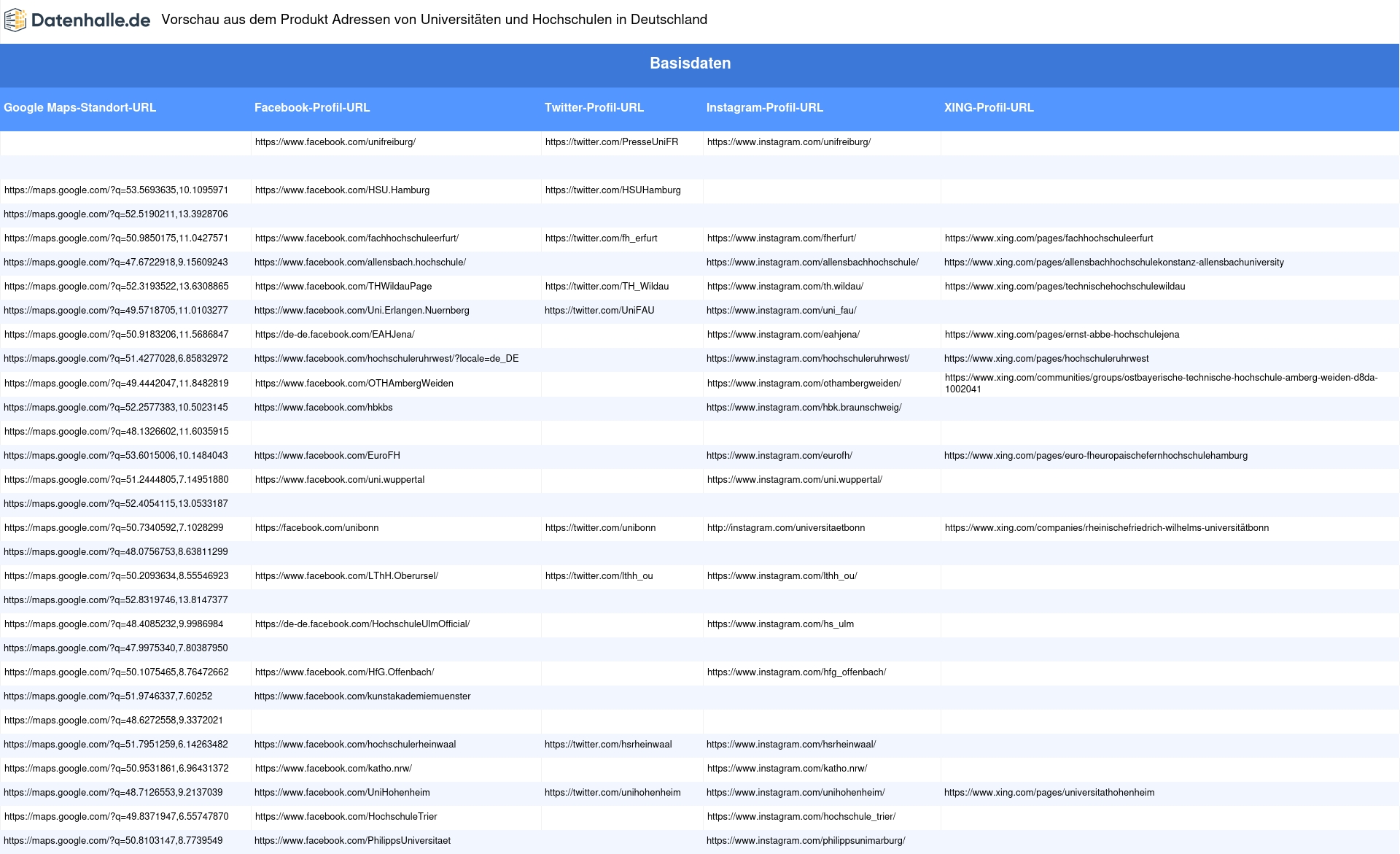The width and height of the screenshot is (1400, 854).
Task: Open the instagram.com/philippsunimarburg/ link
Action: click(806, 841)
